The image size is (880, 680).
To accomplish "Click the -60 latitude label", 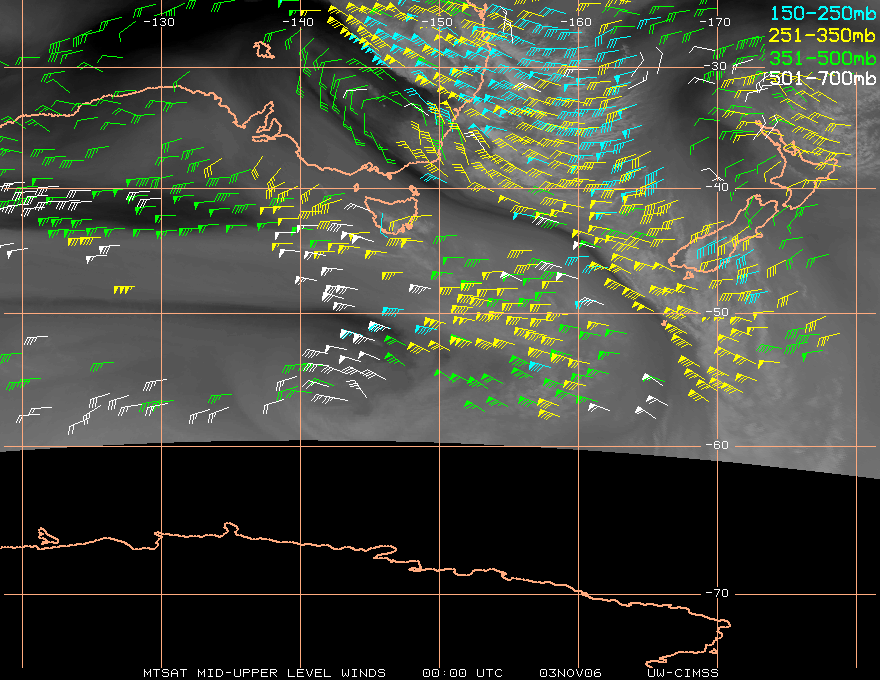I will tap(717, 445).
